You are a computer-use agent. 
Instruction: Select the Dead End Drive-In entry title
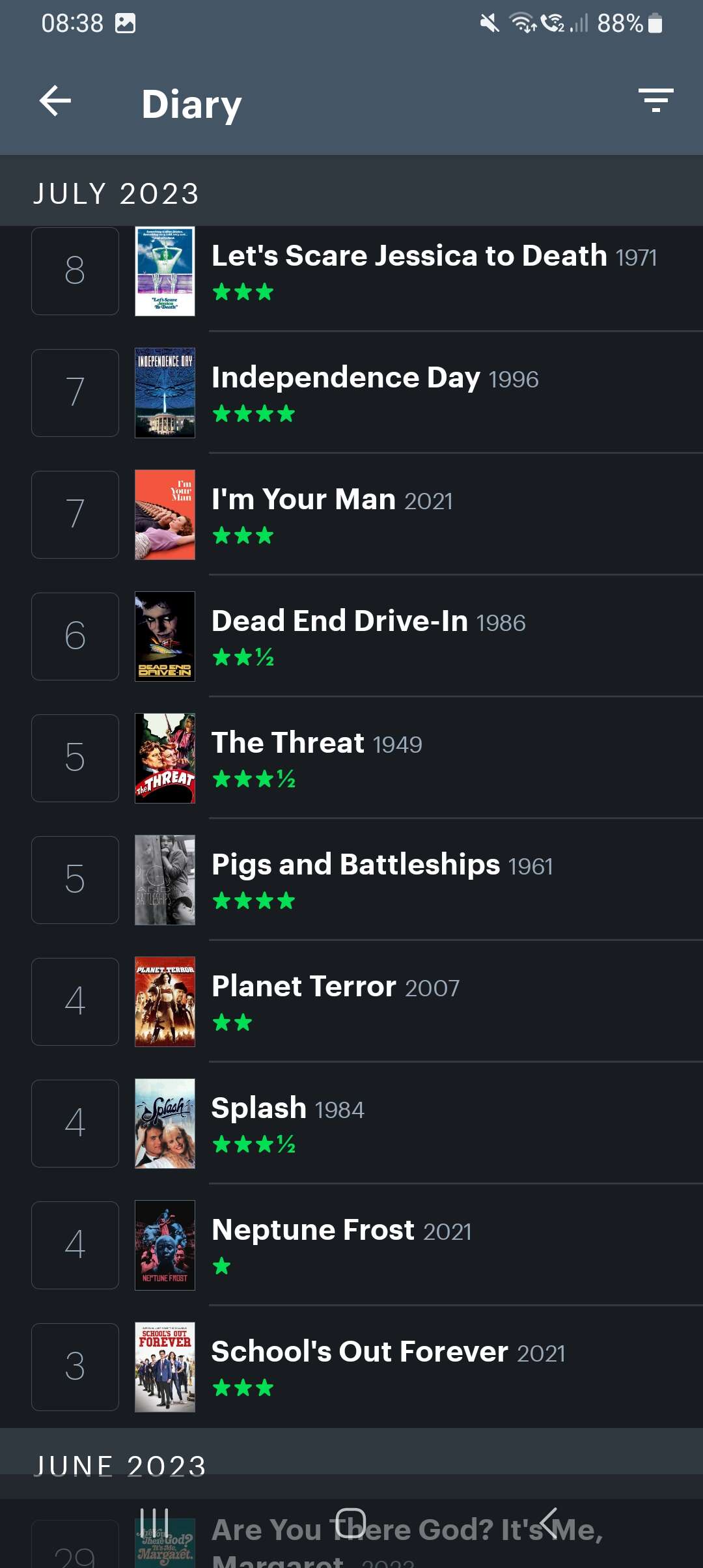(x=340, y=621)
